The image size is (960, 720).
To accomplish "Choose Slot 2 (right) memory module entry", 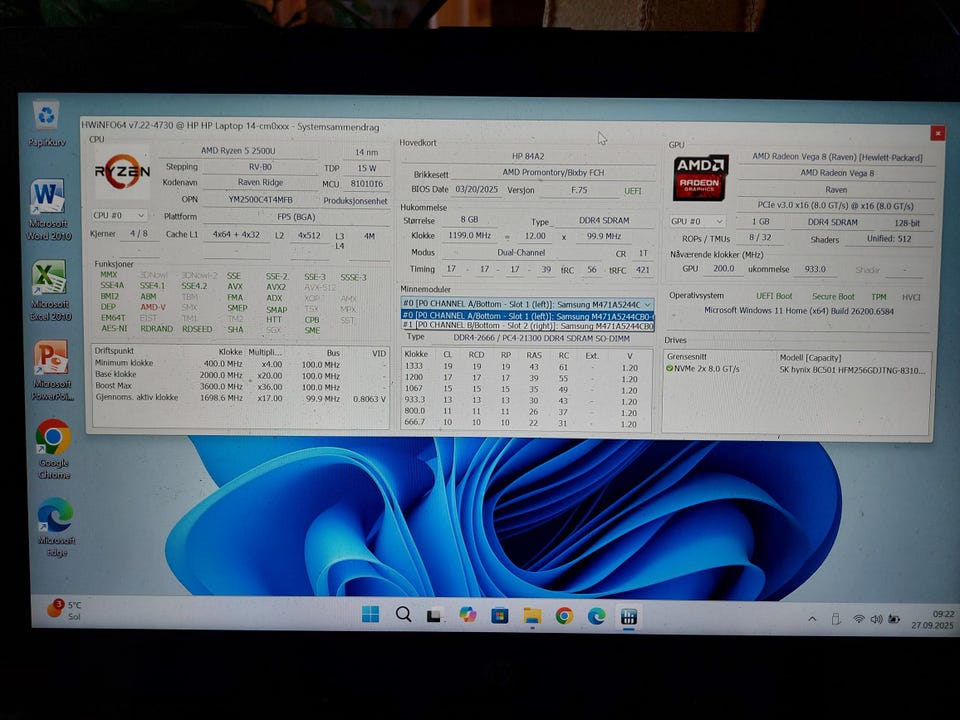I will click(x=527, y=326).
